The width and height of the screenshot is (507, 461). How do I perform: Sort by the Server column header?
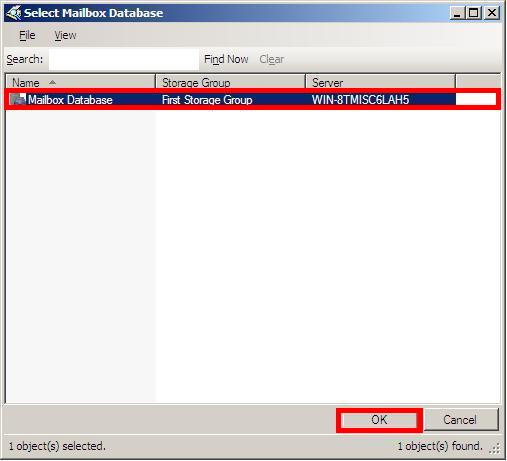[x=380, y=82]
